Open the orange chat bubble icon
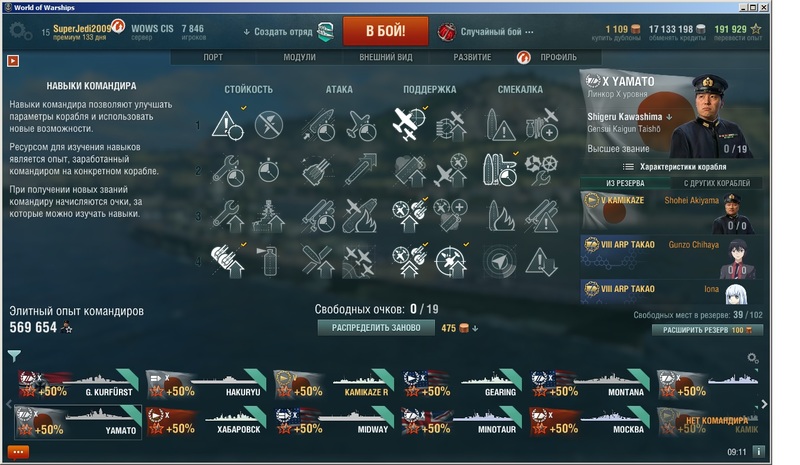Image resolution: width=800 pixels, height=465 pixels. (x=18, y=452)
